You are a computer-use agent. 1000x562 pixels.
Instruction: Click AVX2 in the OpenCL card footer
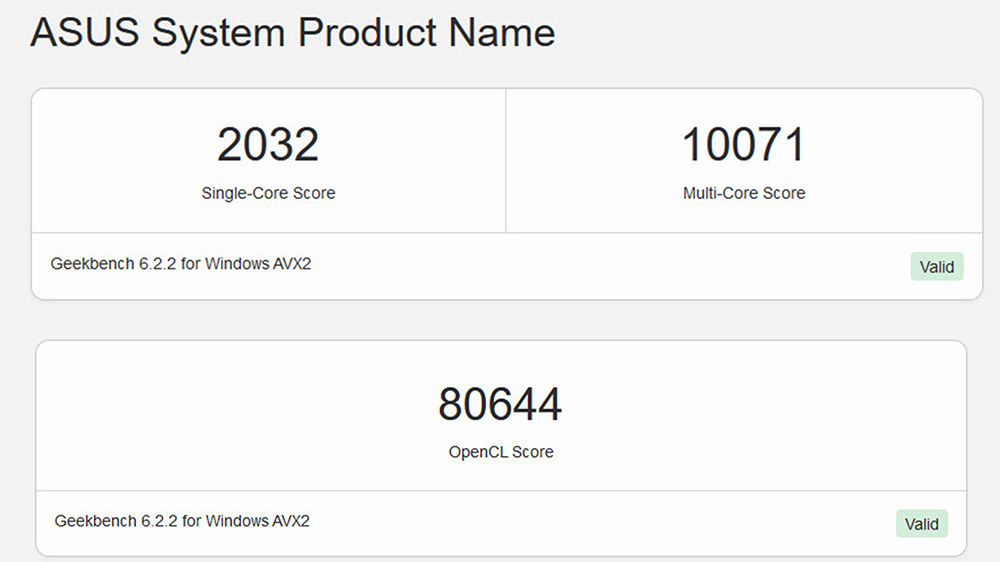click(x=291, y=521)
